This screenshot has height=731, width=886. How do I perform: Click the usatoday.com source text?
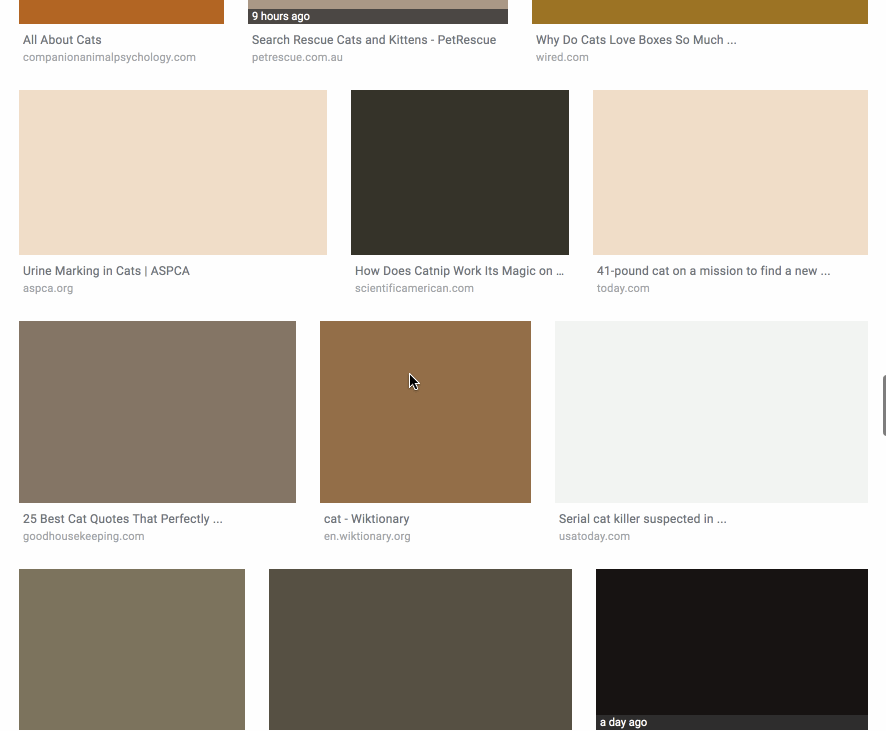pos(594,537)
